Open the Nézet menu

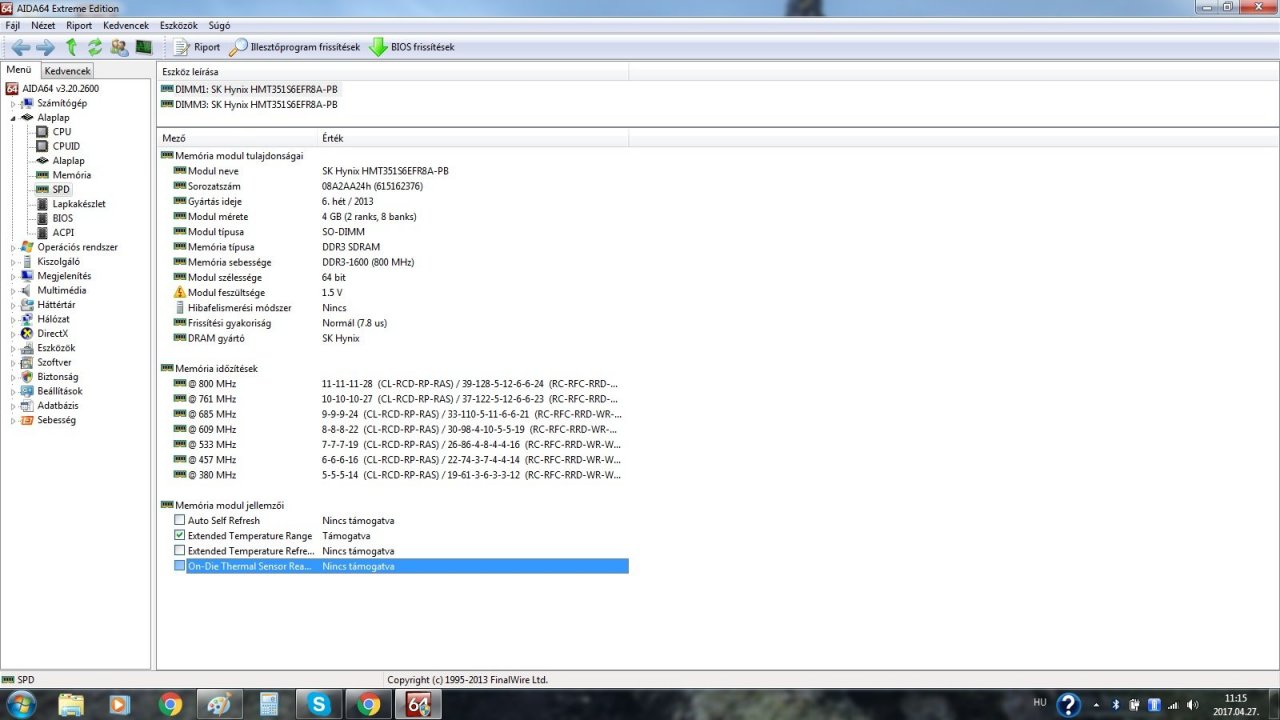43,25
